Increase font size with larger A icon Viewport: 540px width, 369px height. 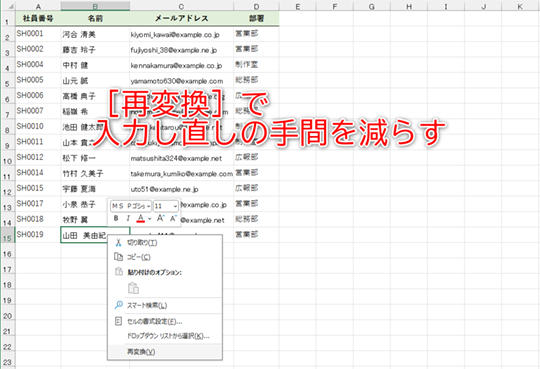tap(160, 218)
